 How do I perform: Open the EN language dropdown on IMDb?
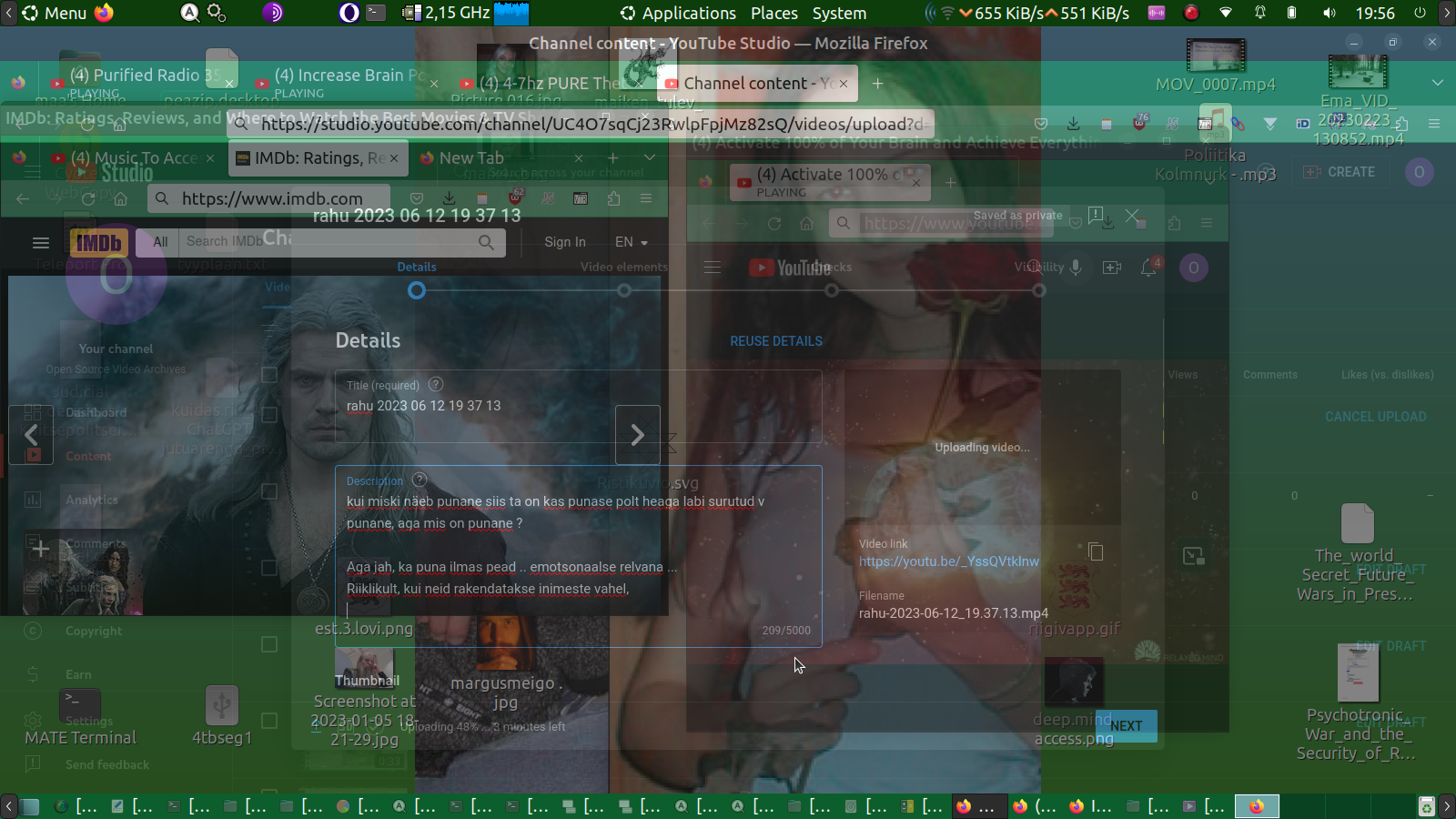[631, 242]
